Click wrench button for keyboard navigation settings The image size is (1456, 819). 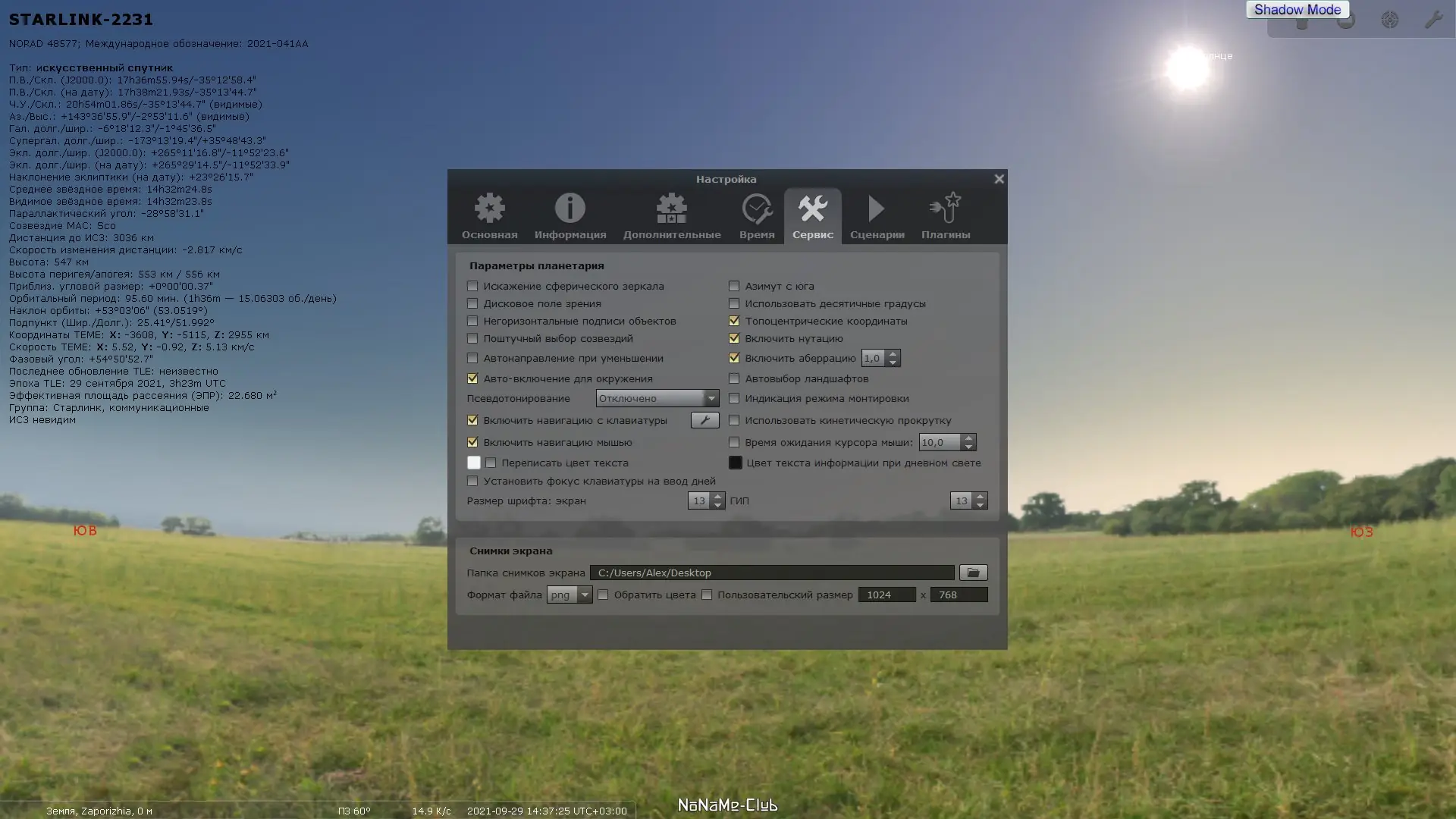[704, 420]
